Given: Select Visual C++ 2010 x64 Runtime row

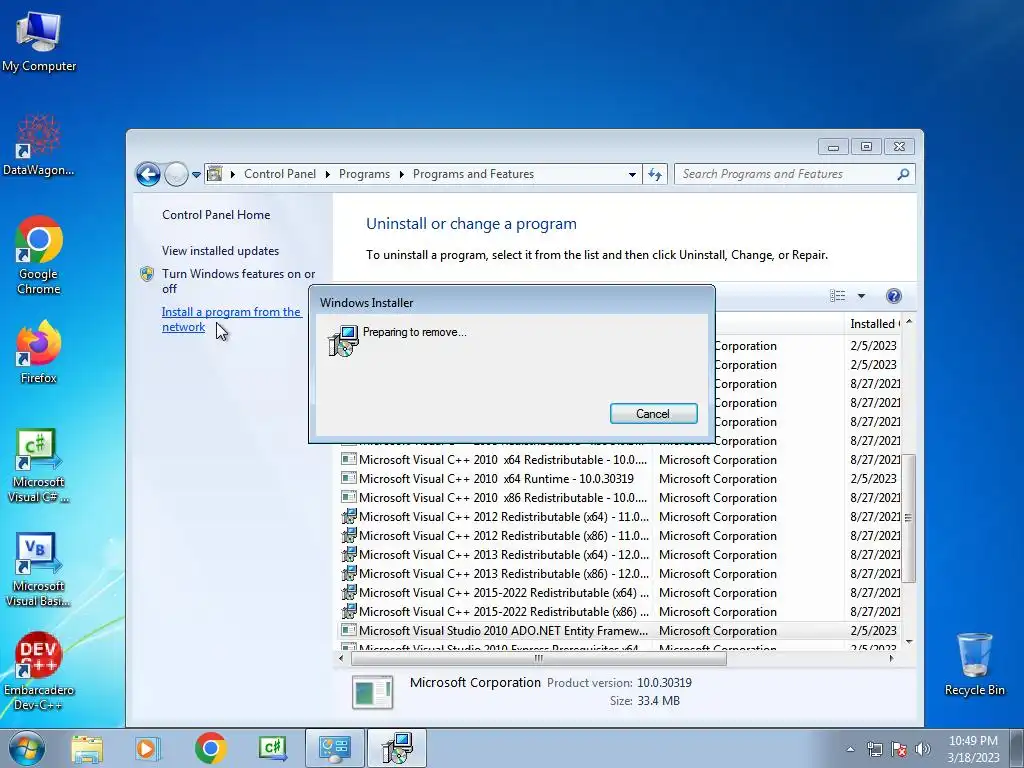Looking at the screenshot, I should coord(619,479).
